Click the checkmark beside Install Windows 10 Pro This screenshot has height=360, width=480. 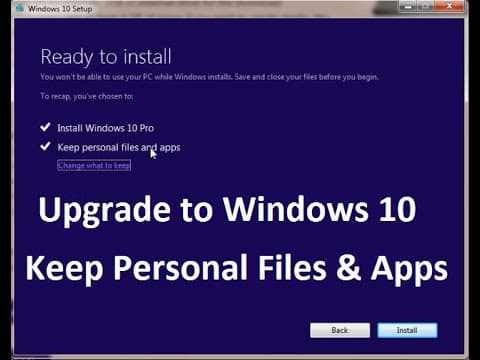pos(45,127)
